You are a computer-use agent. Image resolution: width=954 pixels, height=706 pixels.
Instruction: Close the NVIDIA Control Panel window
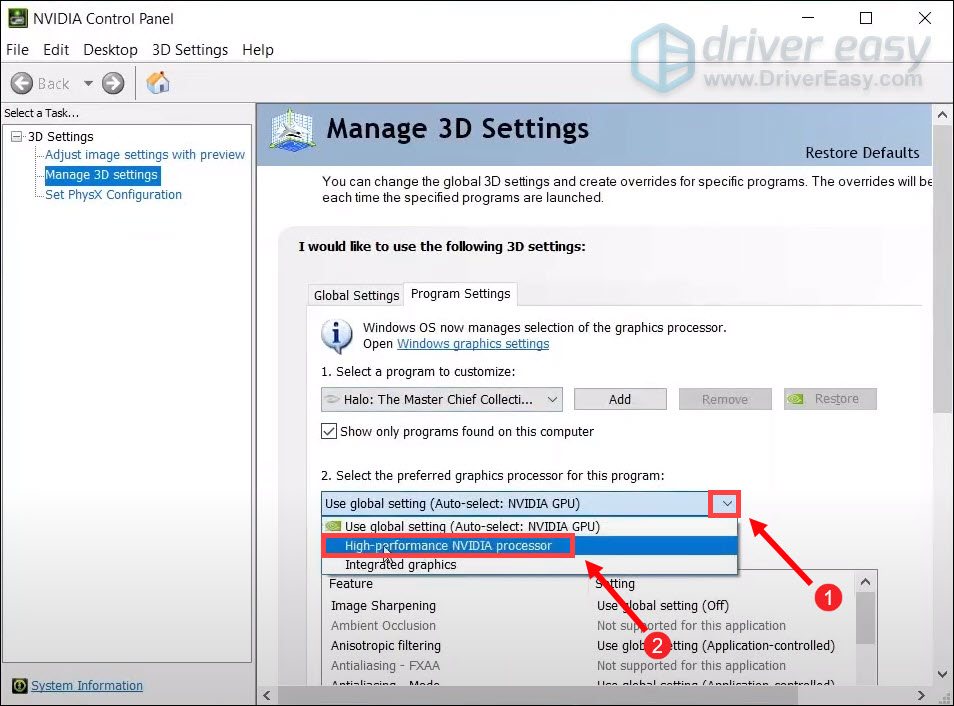click(x=925, y=18)
